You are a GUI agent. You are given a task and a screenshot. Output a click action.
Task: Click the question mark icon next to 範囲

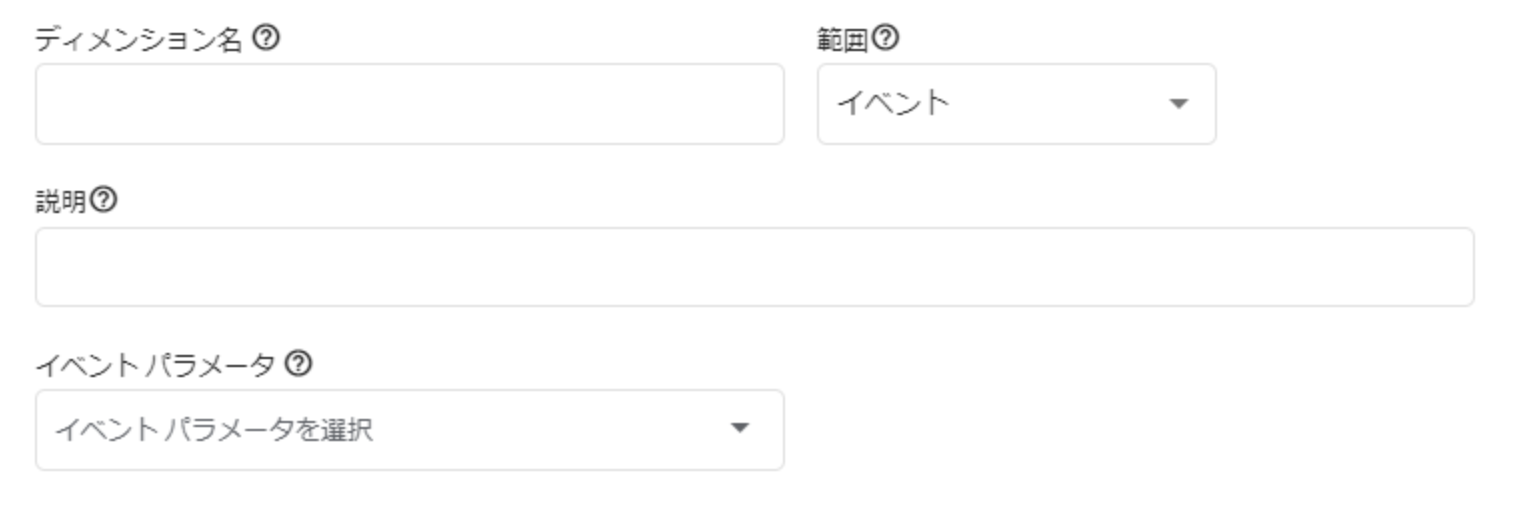885,39
